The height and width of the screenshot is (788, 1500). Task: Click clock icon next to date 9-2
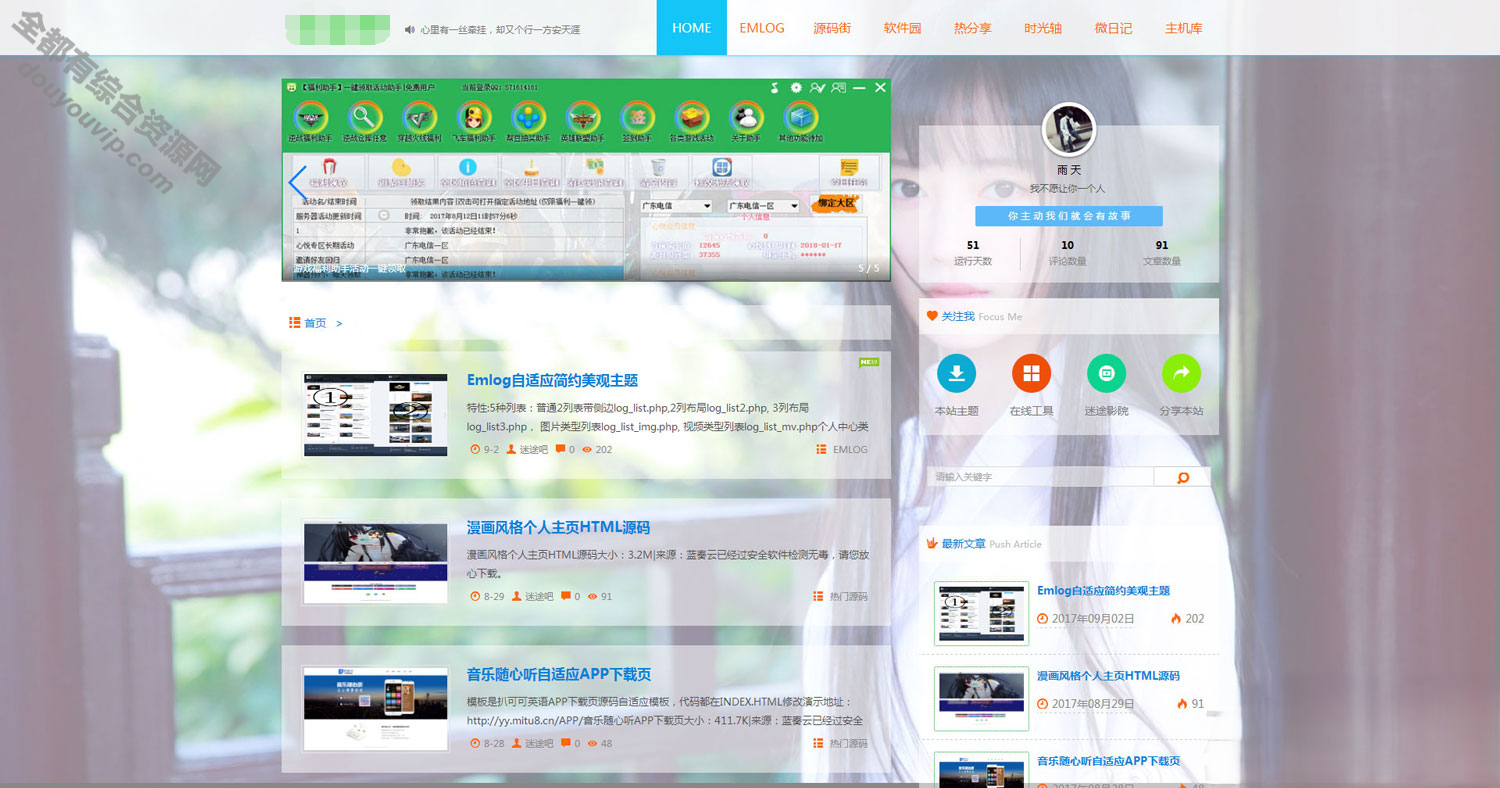475,450
